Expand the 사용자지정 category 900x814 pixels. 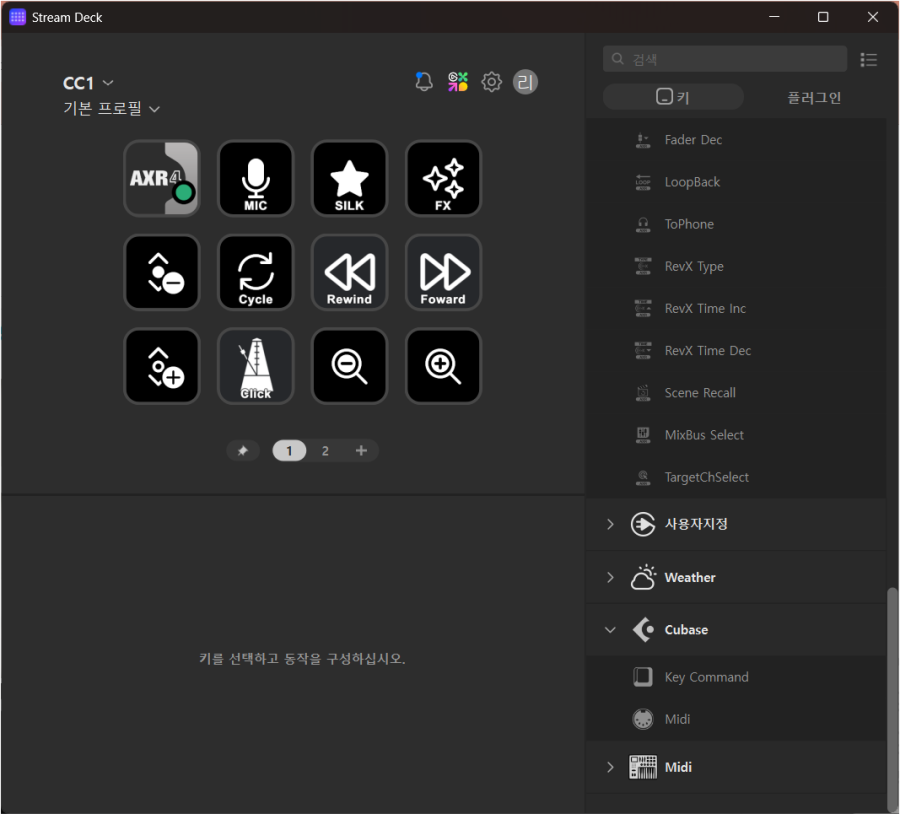610,524
